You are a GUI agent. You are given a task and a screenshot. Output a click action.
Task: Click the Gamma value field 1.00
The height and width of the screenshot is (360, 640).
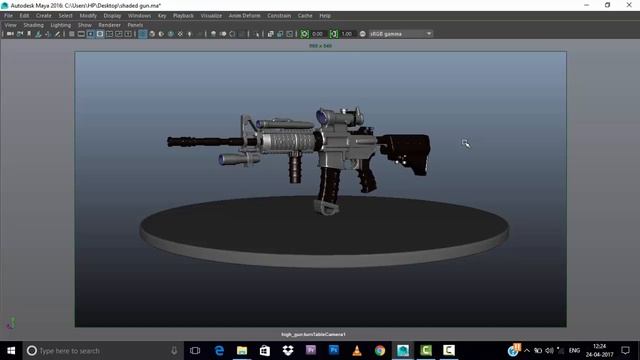point(347,34)
